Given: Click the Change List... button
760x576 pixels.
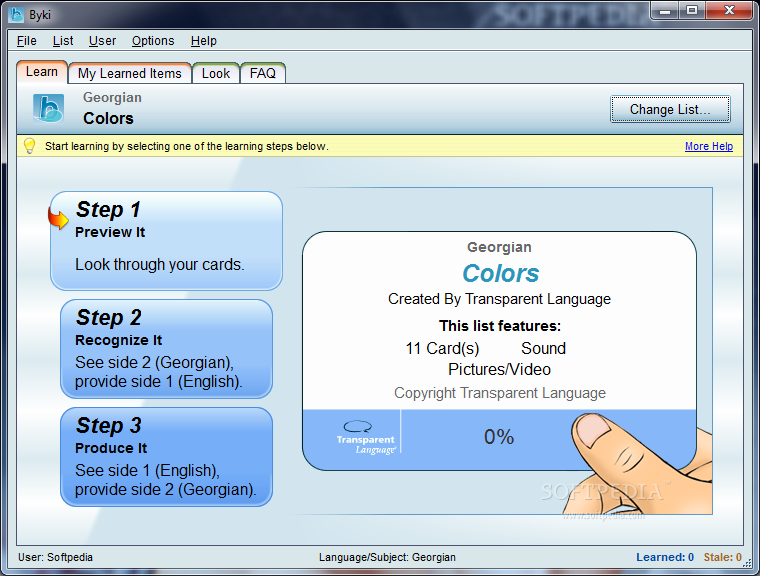Looking at the screenshot, I should click(x=670, y=110).
